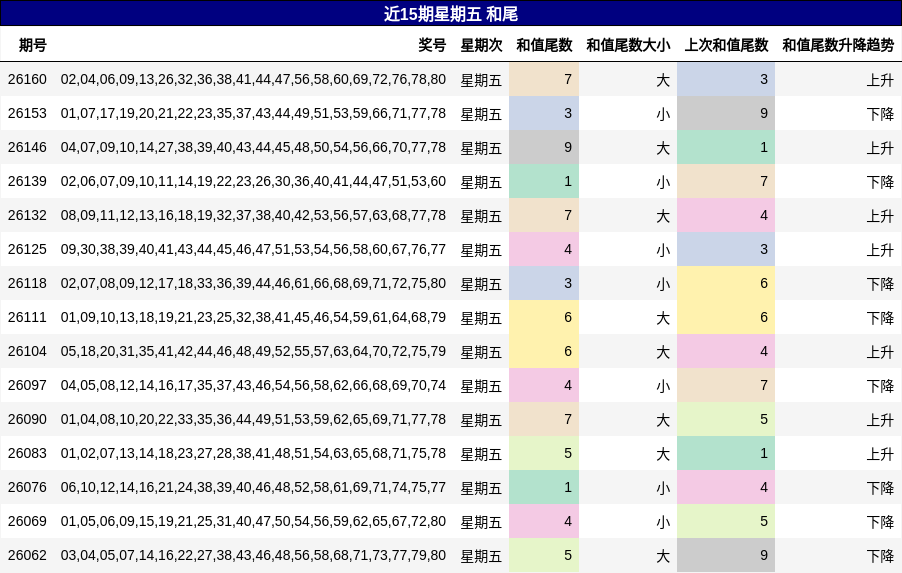The width and height of the screenshot is (902, 573).
Task: Click 上升 trend cell in row 26083
Action: coord(838,453)
